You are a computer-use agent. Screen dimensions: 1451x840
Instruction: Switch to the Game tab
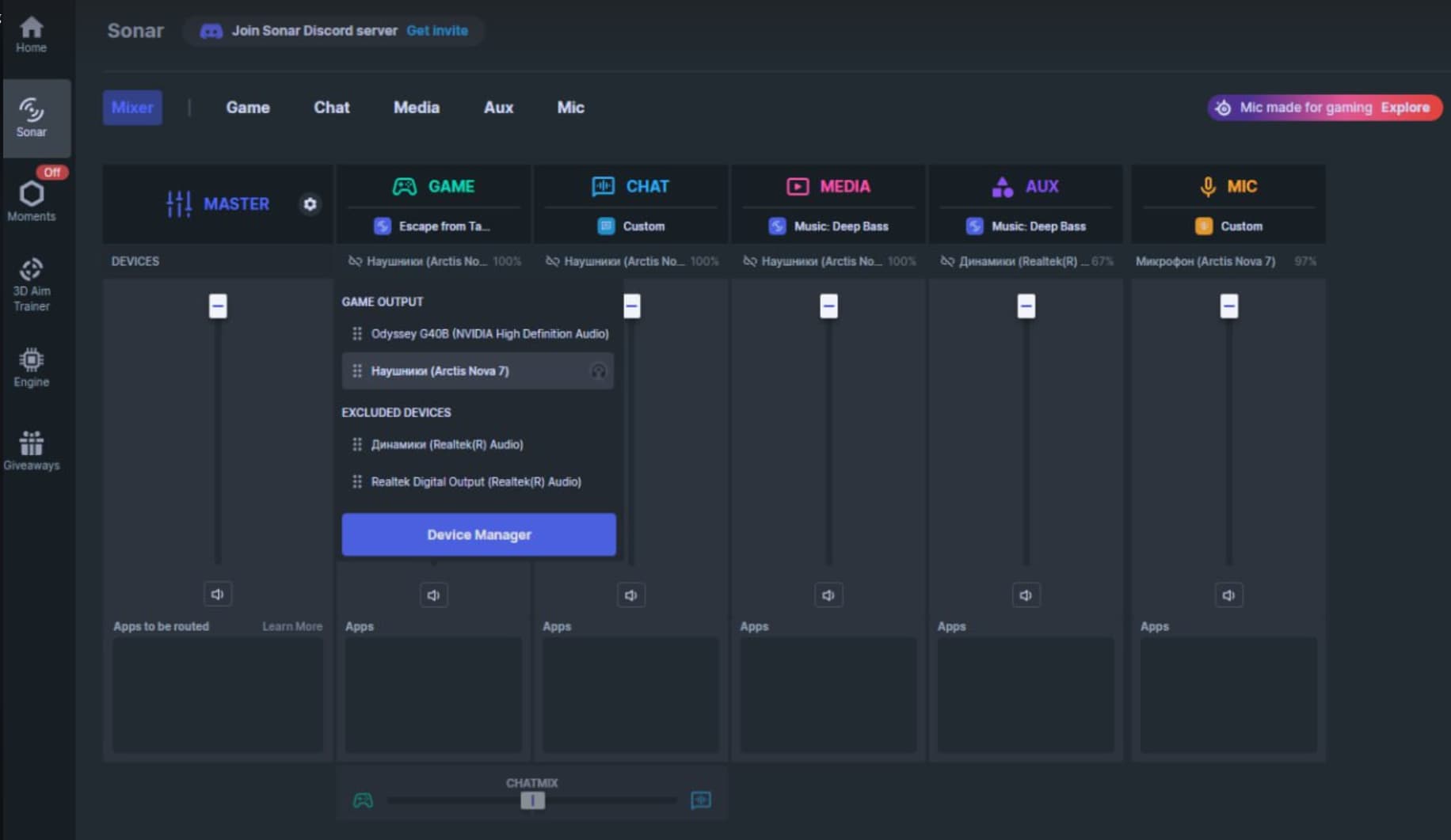248,108
